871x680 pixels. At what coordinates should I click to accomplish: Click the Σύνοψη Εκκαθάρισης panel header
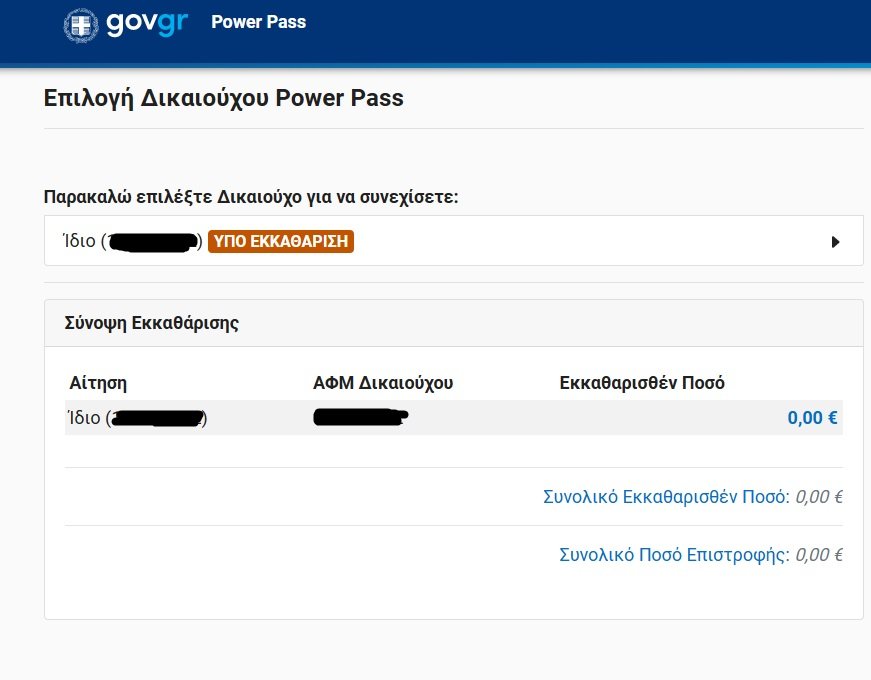click(x=454, y=323)
